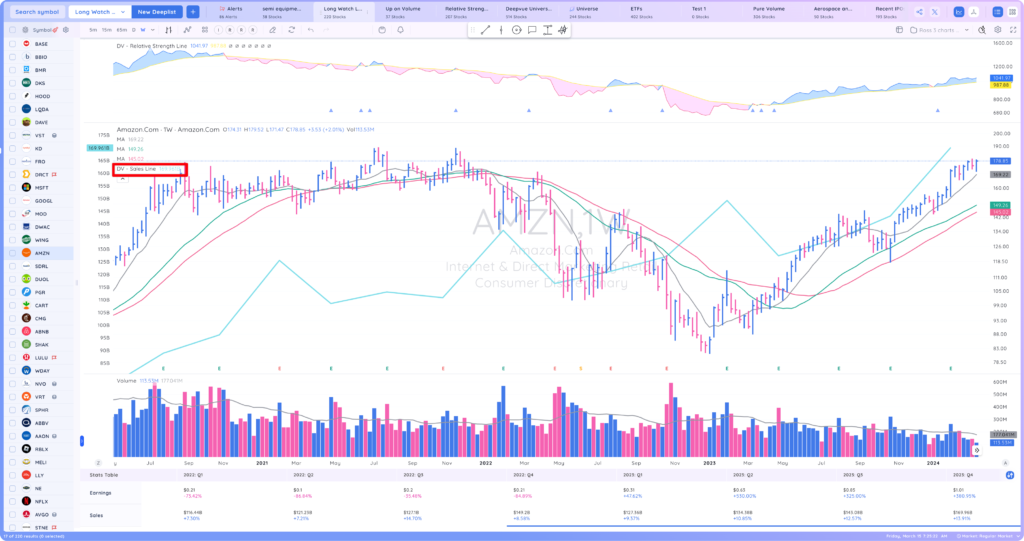This screenshot has height=541, width=1024.
Task: Click the DV - Sales Line legend label
Action: pos(136,169)
